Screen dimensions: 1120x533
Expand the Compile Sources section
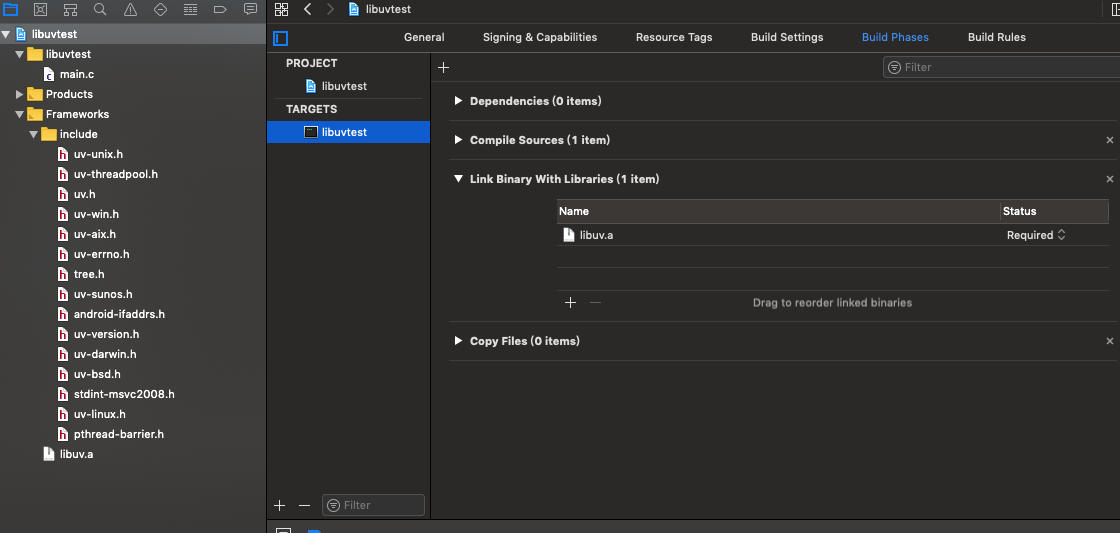point(458,140)
